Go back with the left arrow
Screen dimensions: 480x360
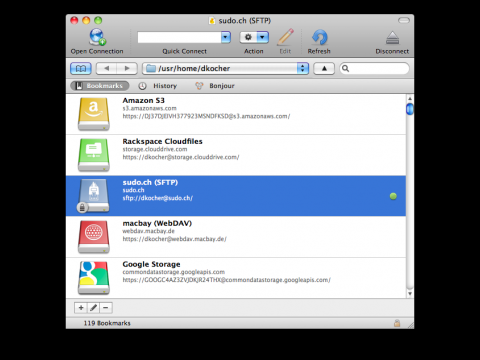(x=106, y=68)
